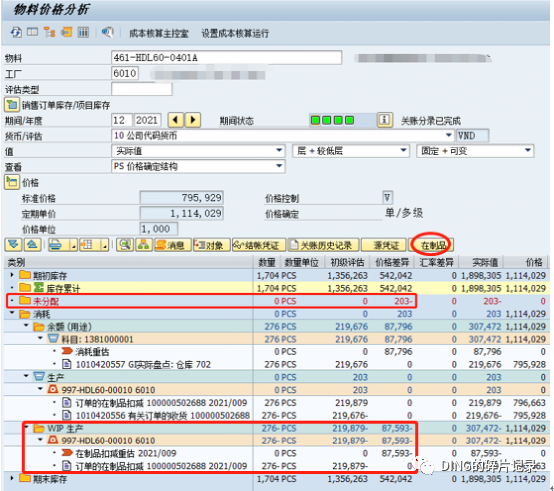
Task: Click the magnifier details icon in list toolbar
Action: (x=125, y=244)
